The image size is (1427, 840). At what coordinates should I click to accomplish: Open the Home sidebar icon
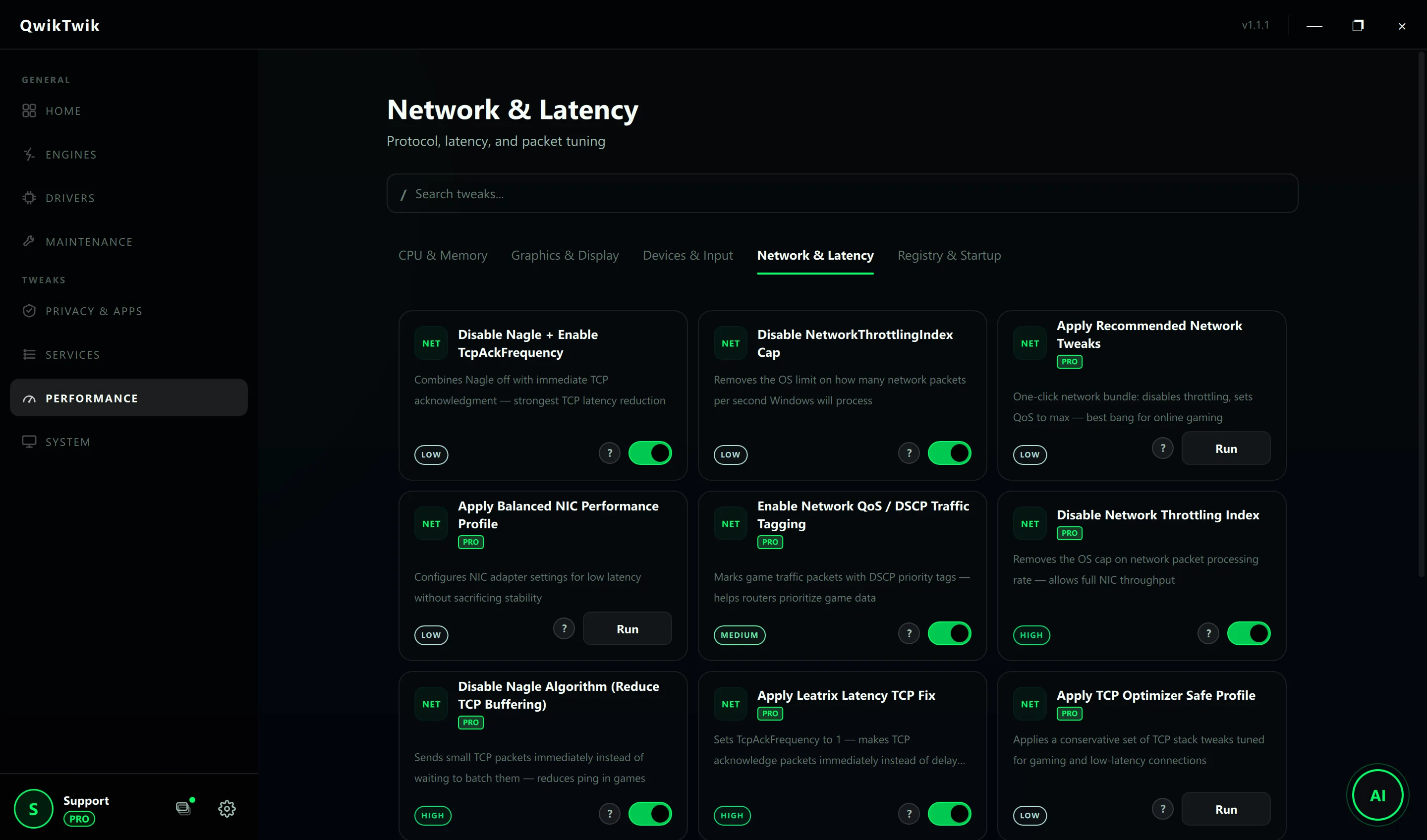[x=29, y=111]
